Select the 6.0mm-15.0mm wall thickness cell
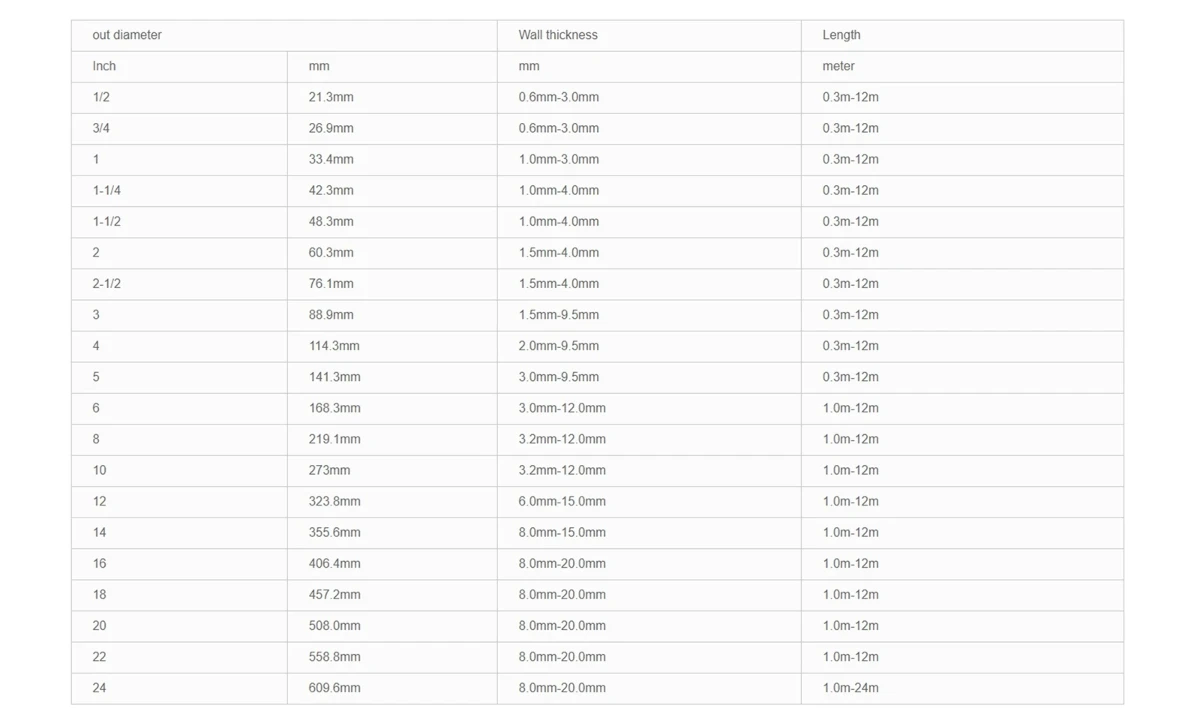 (649, 501)
